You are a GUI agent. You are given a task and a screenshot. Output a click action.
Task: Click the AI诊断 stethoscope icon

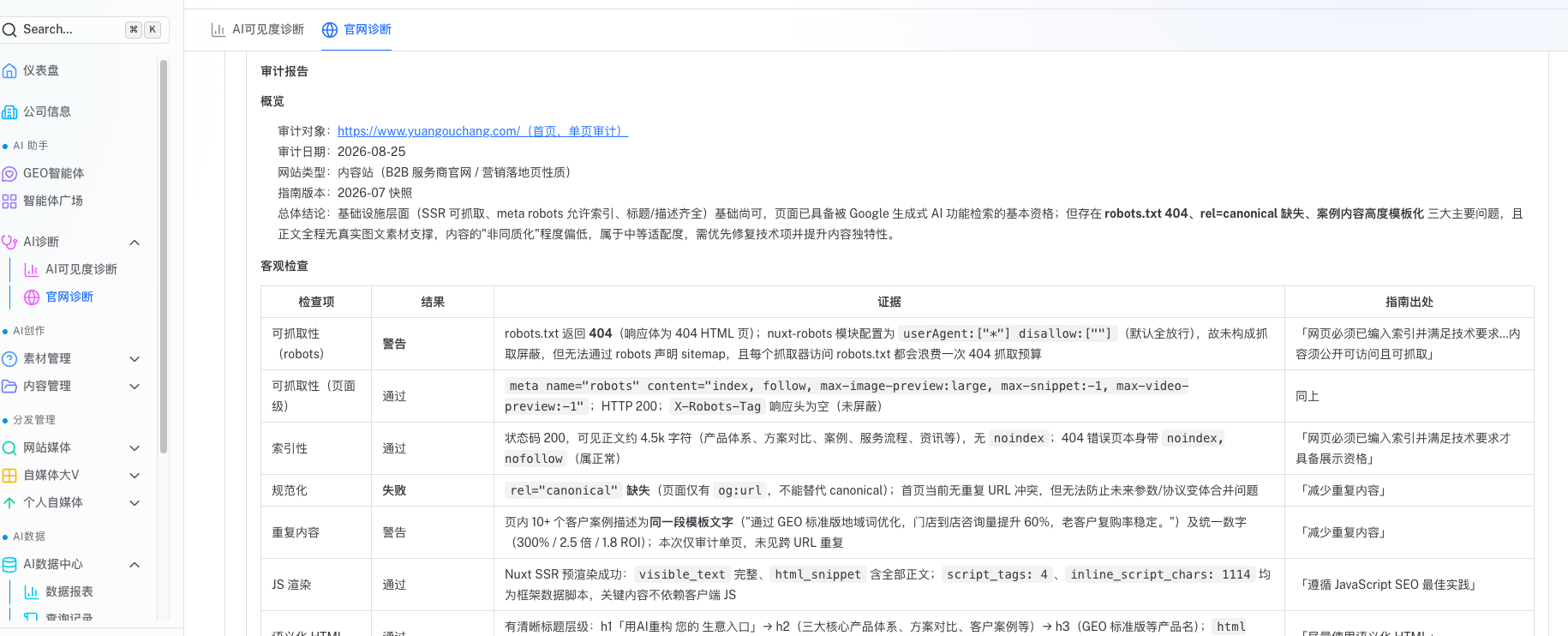[x=9, y=242]
